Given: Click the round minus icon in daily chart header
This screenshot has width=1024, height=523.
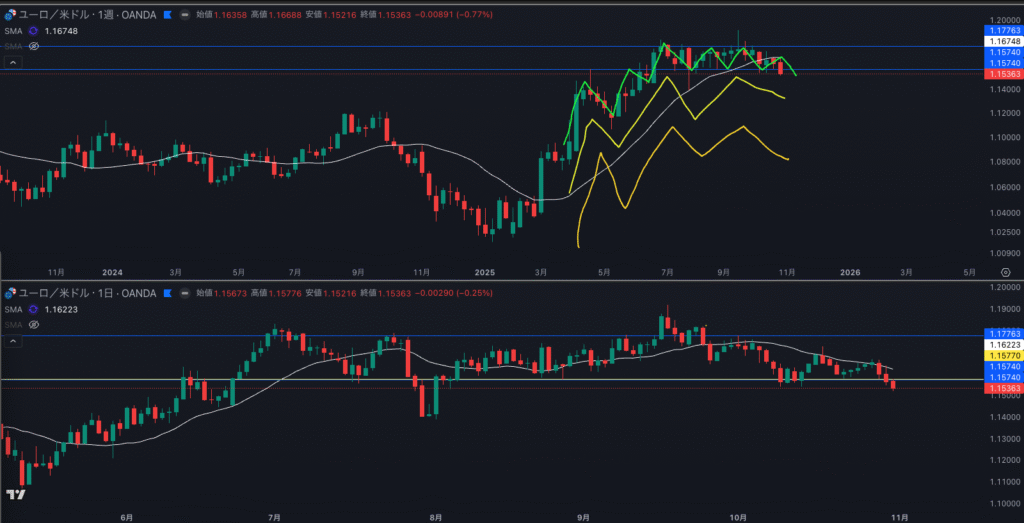Looking at the screenshot, I should point(187,293).
